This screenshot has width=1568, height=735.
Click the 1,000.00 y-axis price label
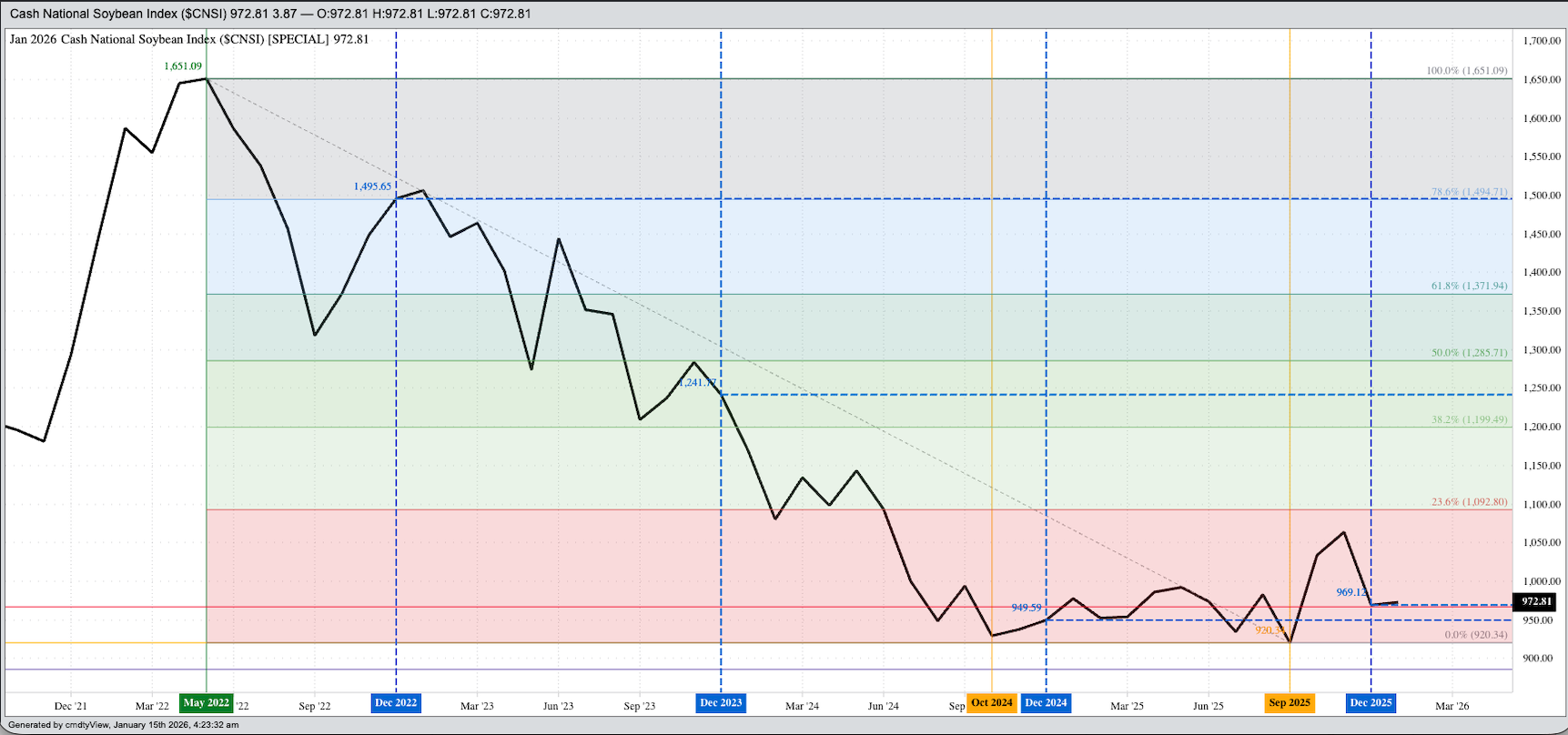coord(1541,581)
